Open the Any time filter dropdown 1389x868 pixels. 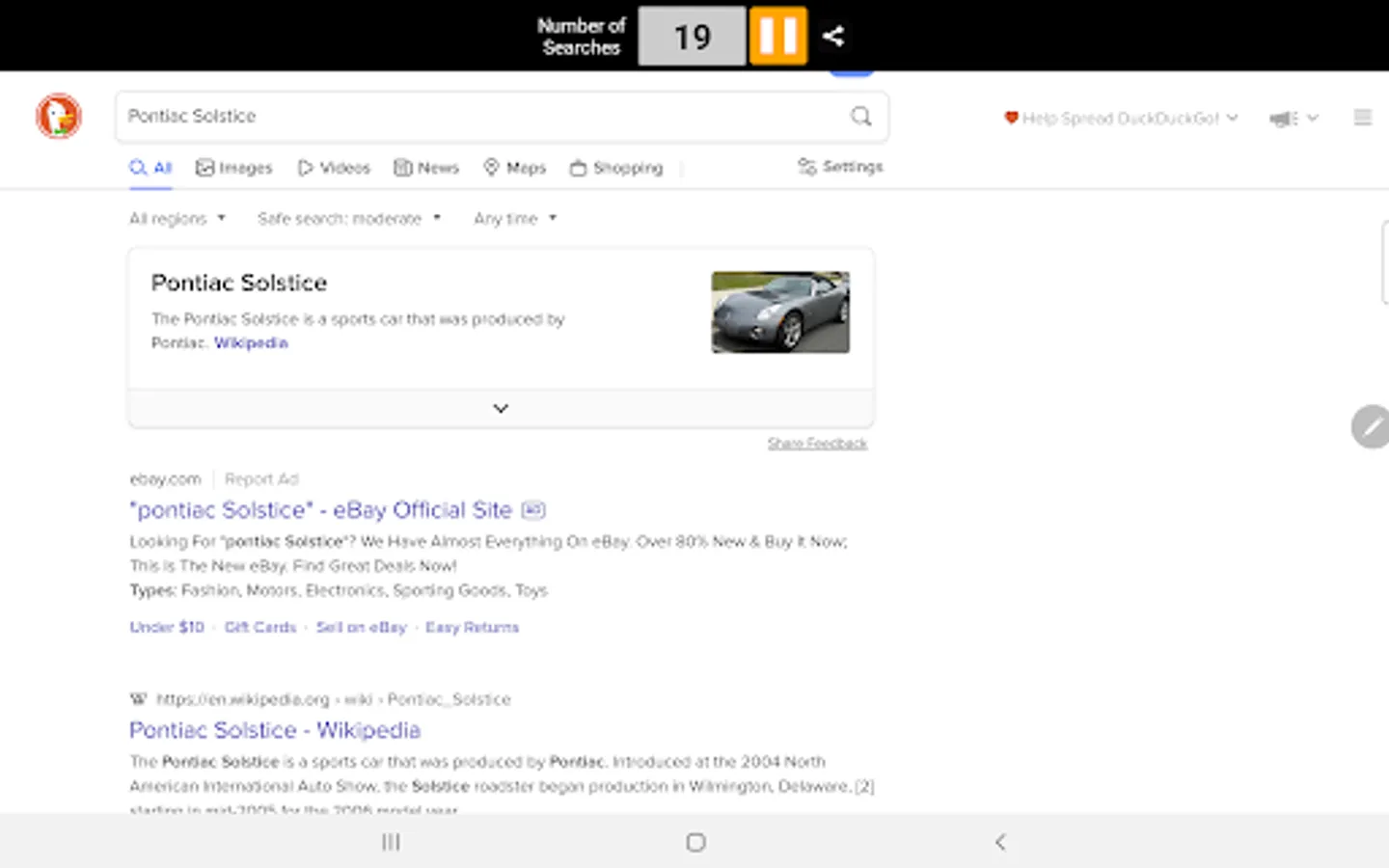click(x=515, y=219)
